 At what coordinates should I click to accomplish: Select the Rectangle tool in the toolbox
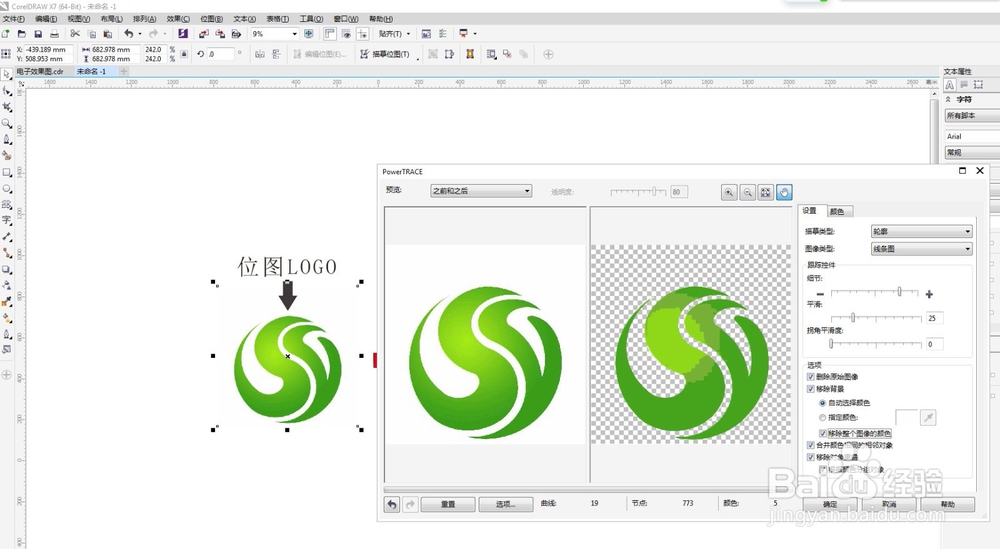click(7, 172)
